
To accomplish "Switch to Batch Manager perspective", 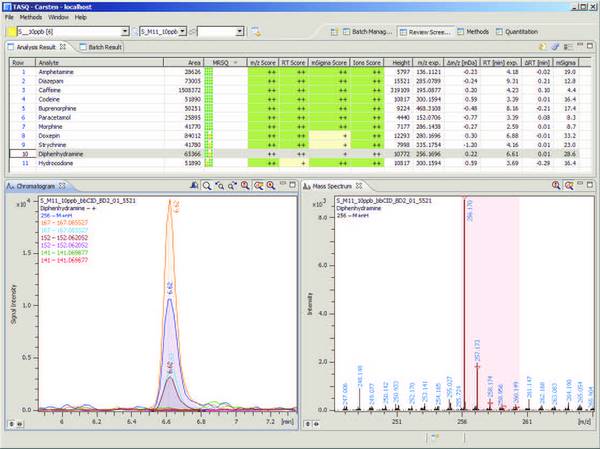I will (368, 32).
